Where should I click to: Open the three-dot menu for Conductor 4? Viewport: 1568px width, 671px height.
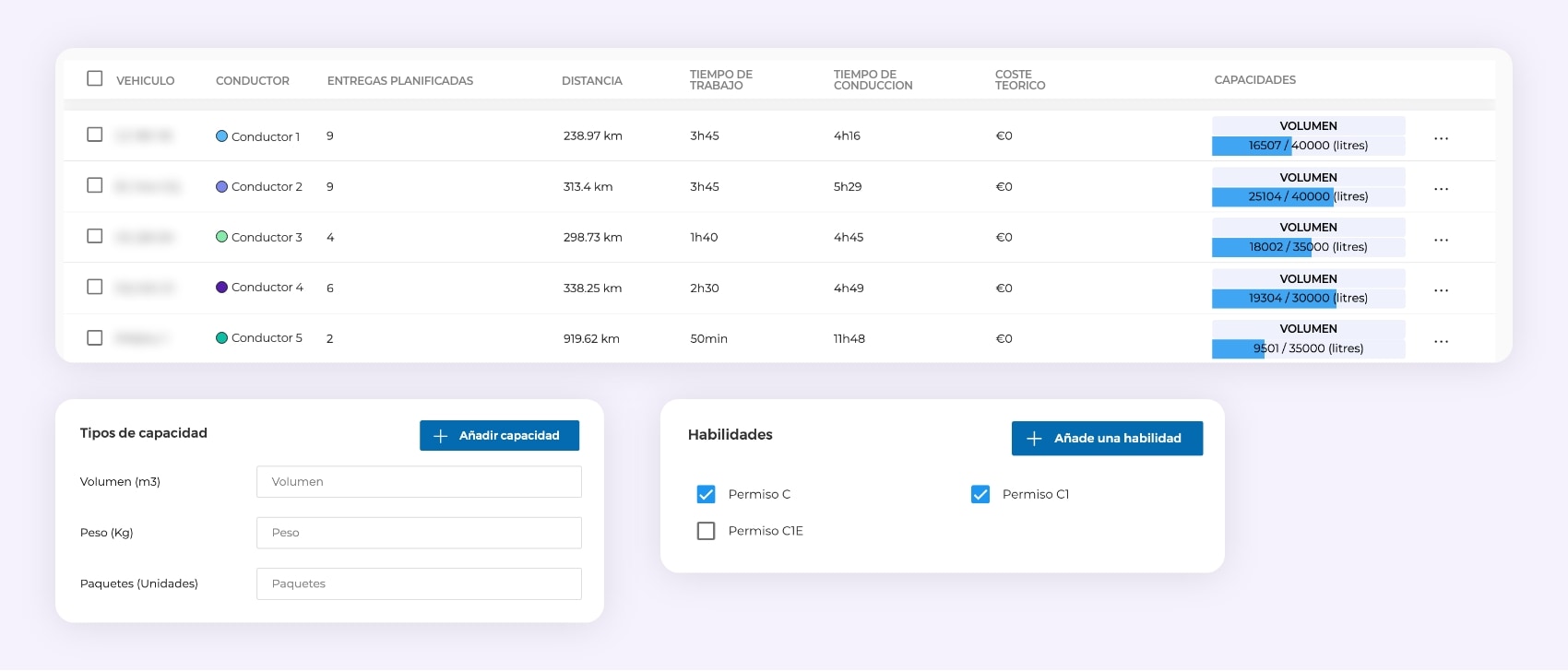point(1441,290)
